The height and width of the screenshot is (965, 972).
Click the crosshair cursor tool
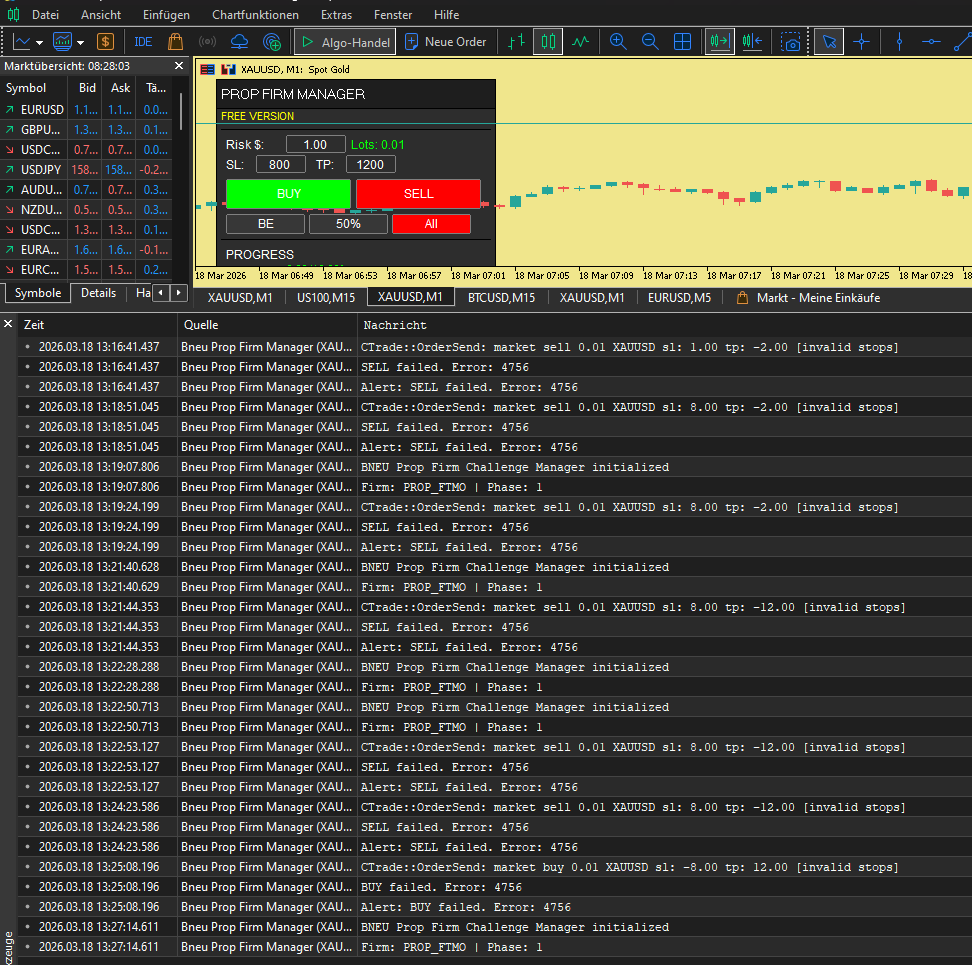pos(861,42)
